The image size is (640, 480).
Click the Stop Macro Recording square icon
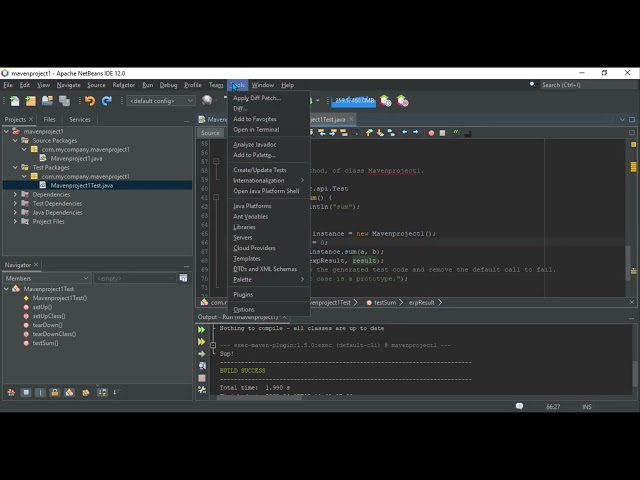[x=442, y=133]
